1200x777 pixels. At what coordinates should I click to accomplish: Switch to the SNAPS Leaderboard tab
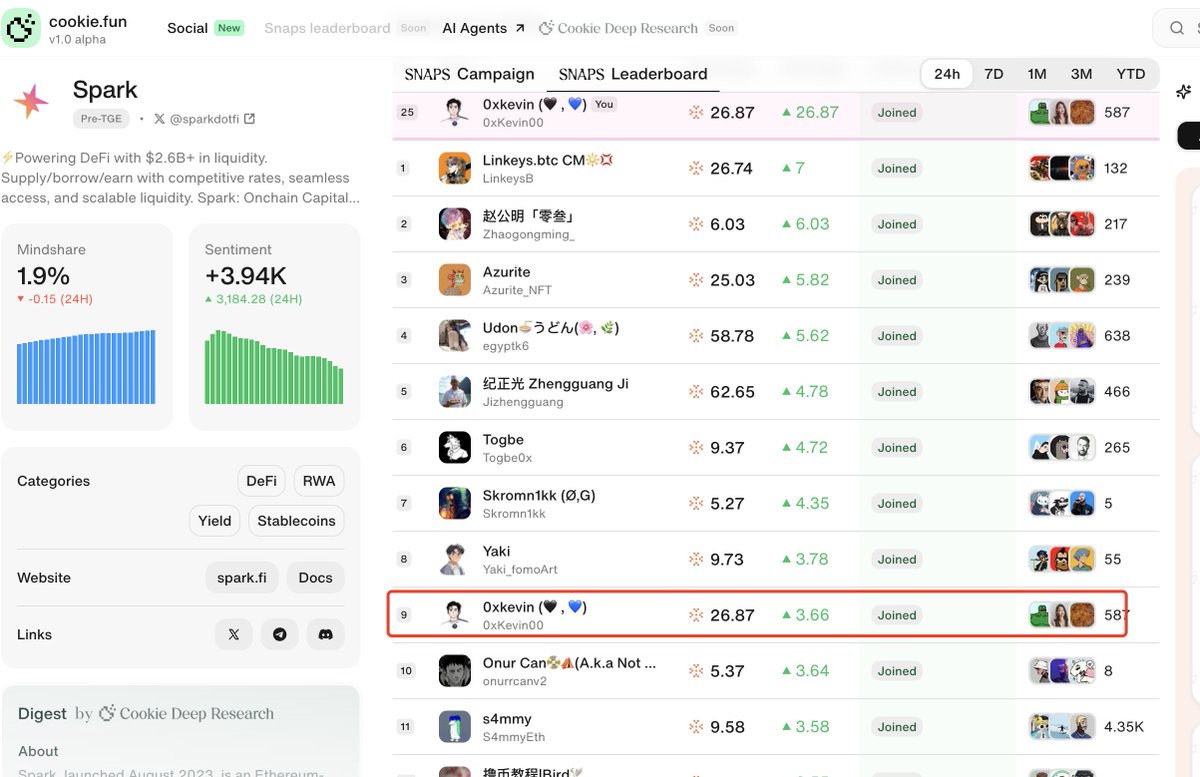(633, 74)
